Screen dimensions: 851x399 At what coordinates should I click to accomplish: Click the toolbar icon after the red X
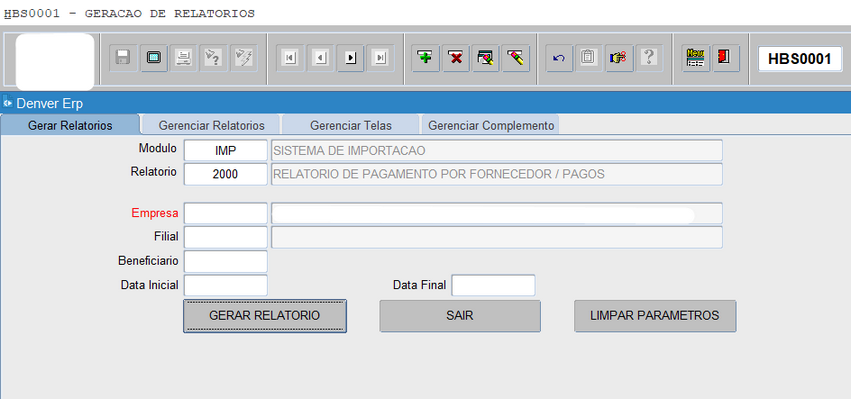485,58
